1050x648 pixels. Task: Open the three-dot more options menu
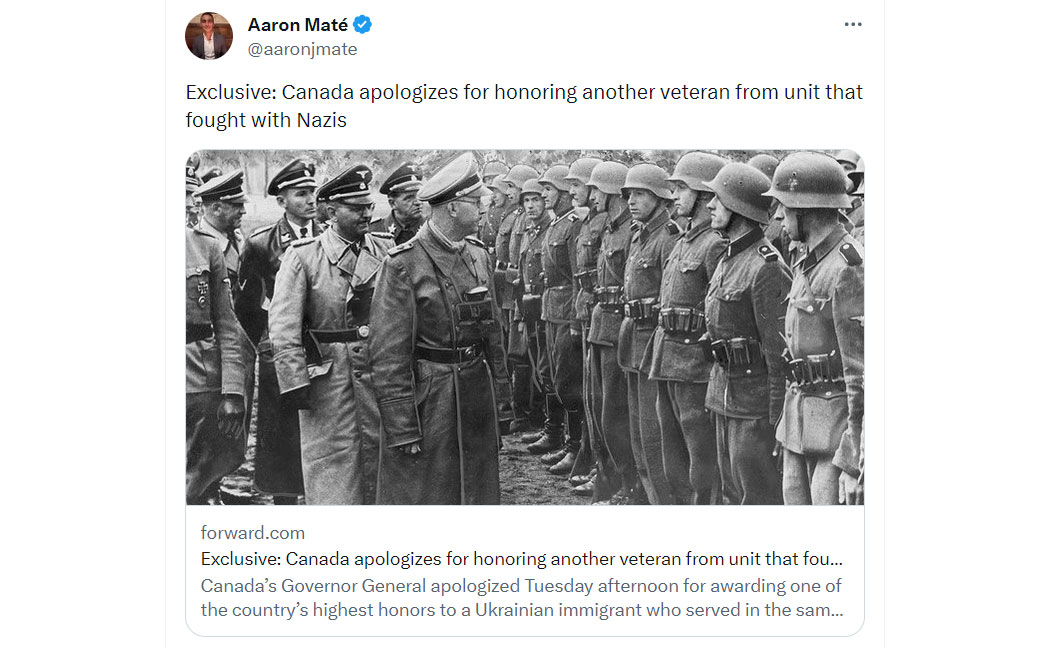click(852, 24)
